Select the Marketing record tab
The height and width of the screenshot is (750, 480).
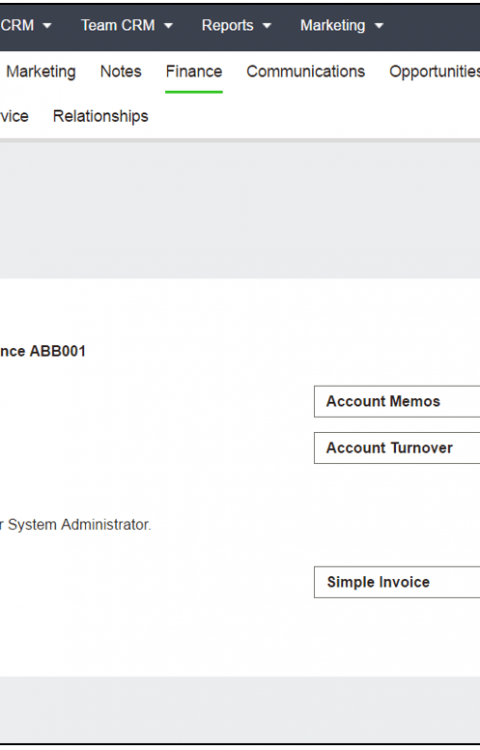point(41,72)
